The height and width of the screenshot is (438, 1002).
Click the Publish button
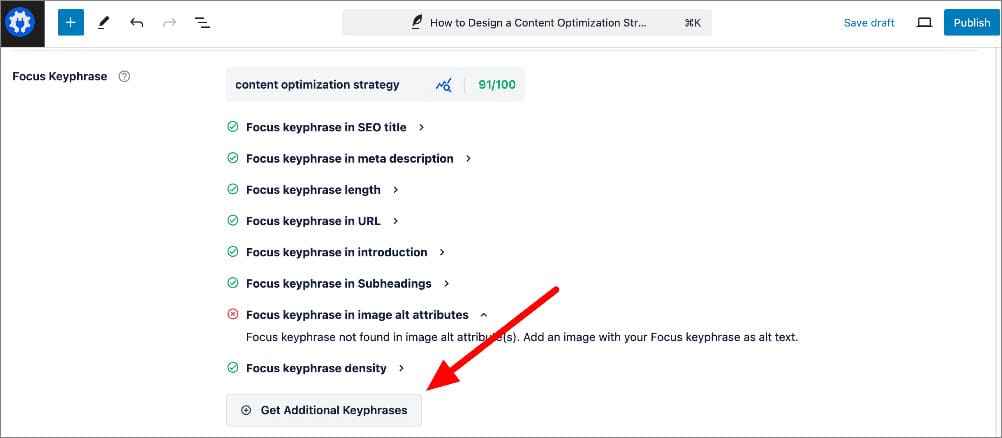click(972, 22)
